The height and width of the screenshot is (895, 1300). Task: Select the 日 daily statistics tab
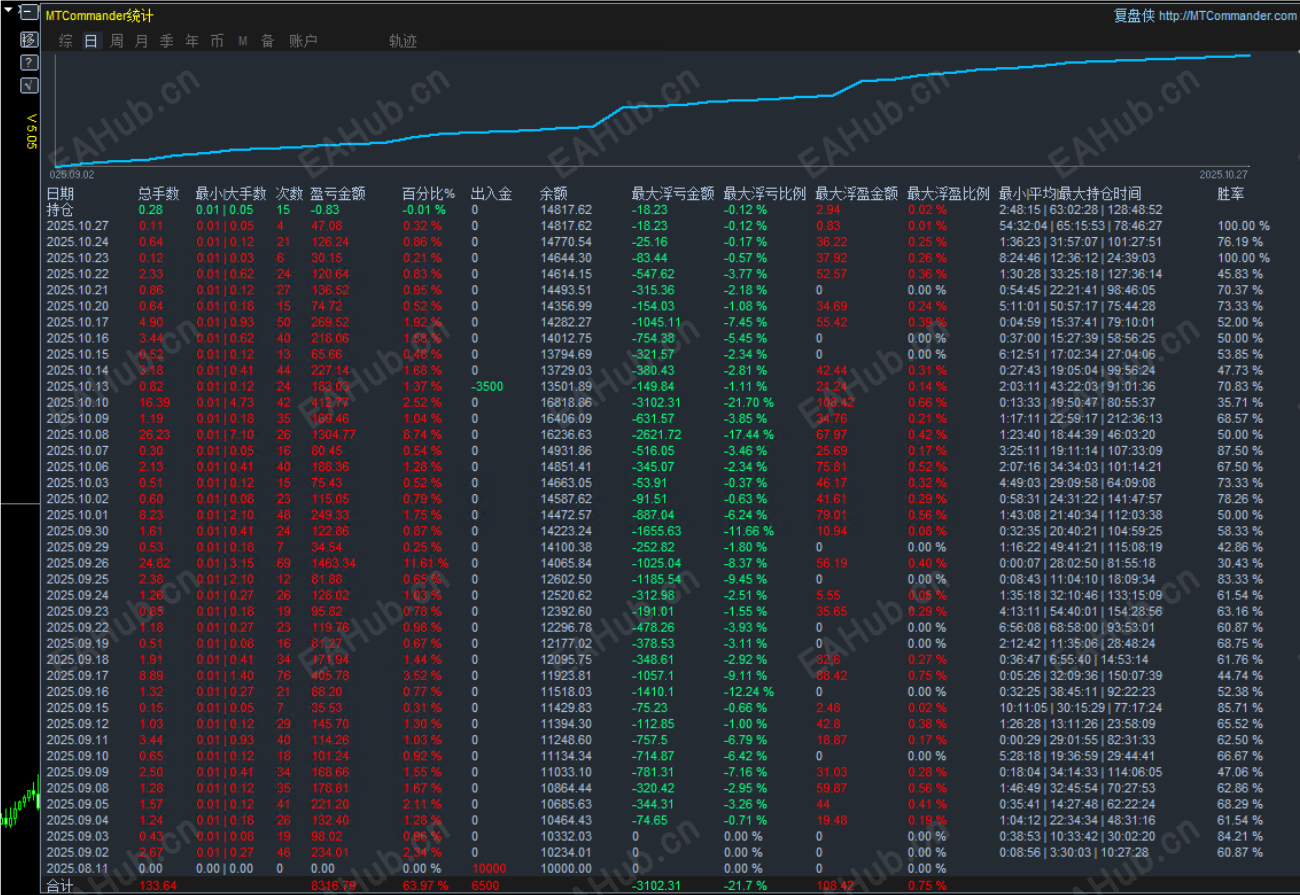click(x=91, y=41)
